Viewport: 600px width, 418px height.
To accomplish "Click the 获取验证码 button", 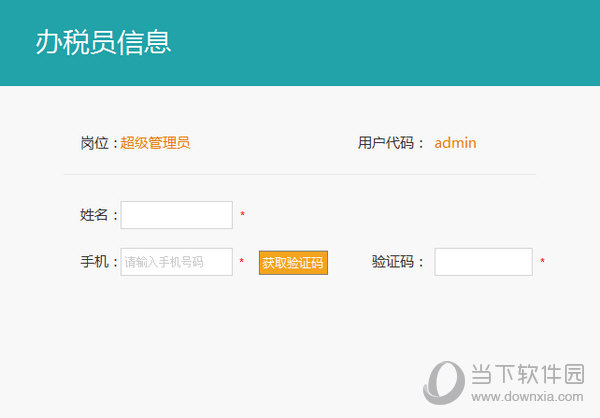I will (x=293, y=263).
